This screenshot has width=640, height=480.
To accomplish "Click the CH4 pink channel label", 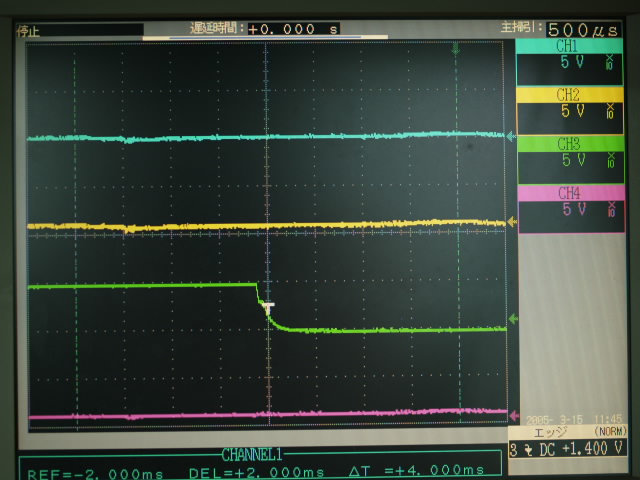I will (x=567, y=192).
